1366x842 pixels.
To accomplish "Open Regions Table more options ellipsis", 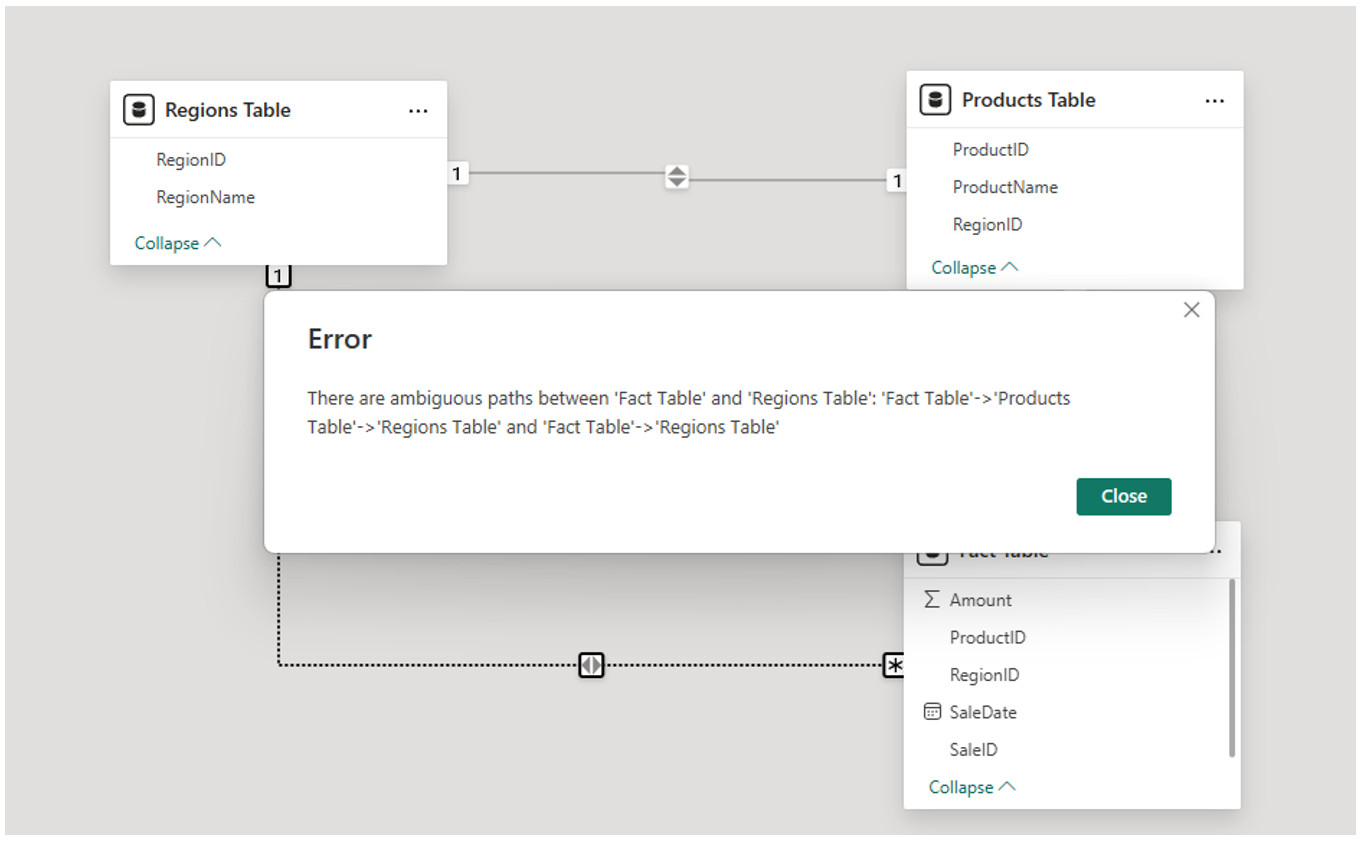I will pyautogui.click(x=418, y=111).
